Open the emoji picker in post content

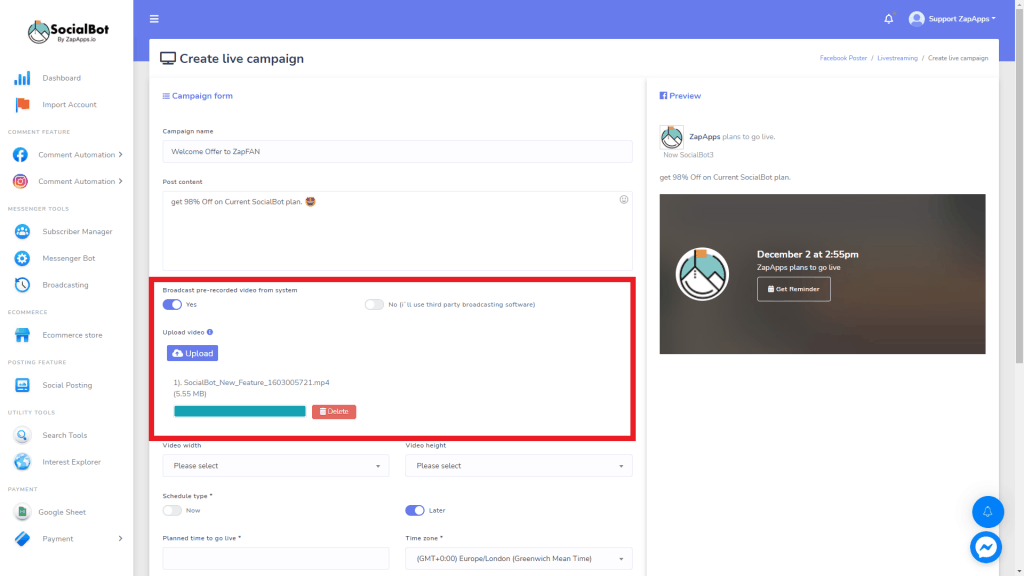[624, 200]
